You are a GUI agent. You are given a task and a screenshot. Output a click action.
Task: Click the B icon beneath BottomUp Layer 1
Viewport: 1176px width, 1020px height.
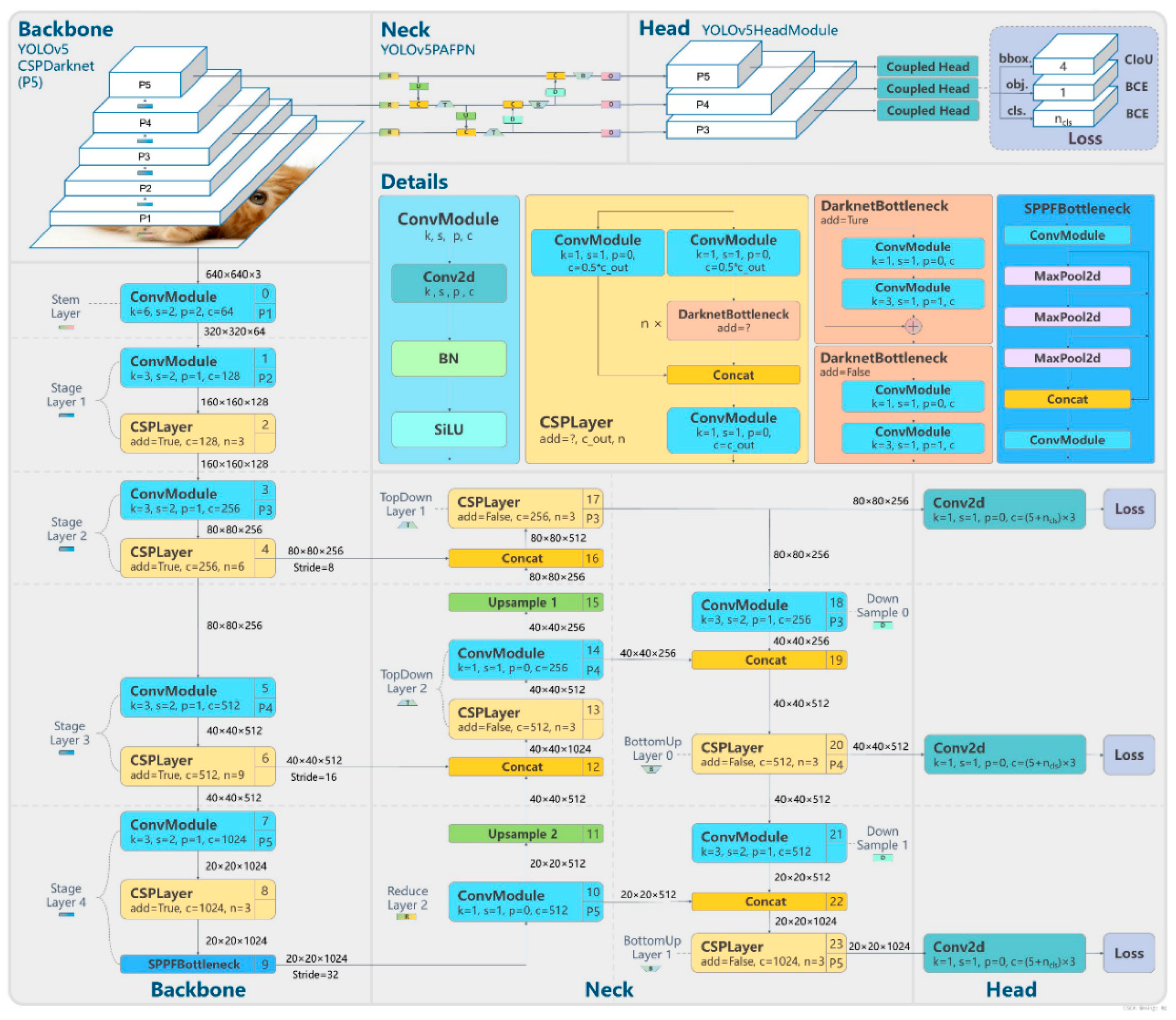click(650, 968)
